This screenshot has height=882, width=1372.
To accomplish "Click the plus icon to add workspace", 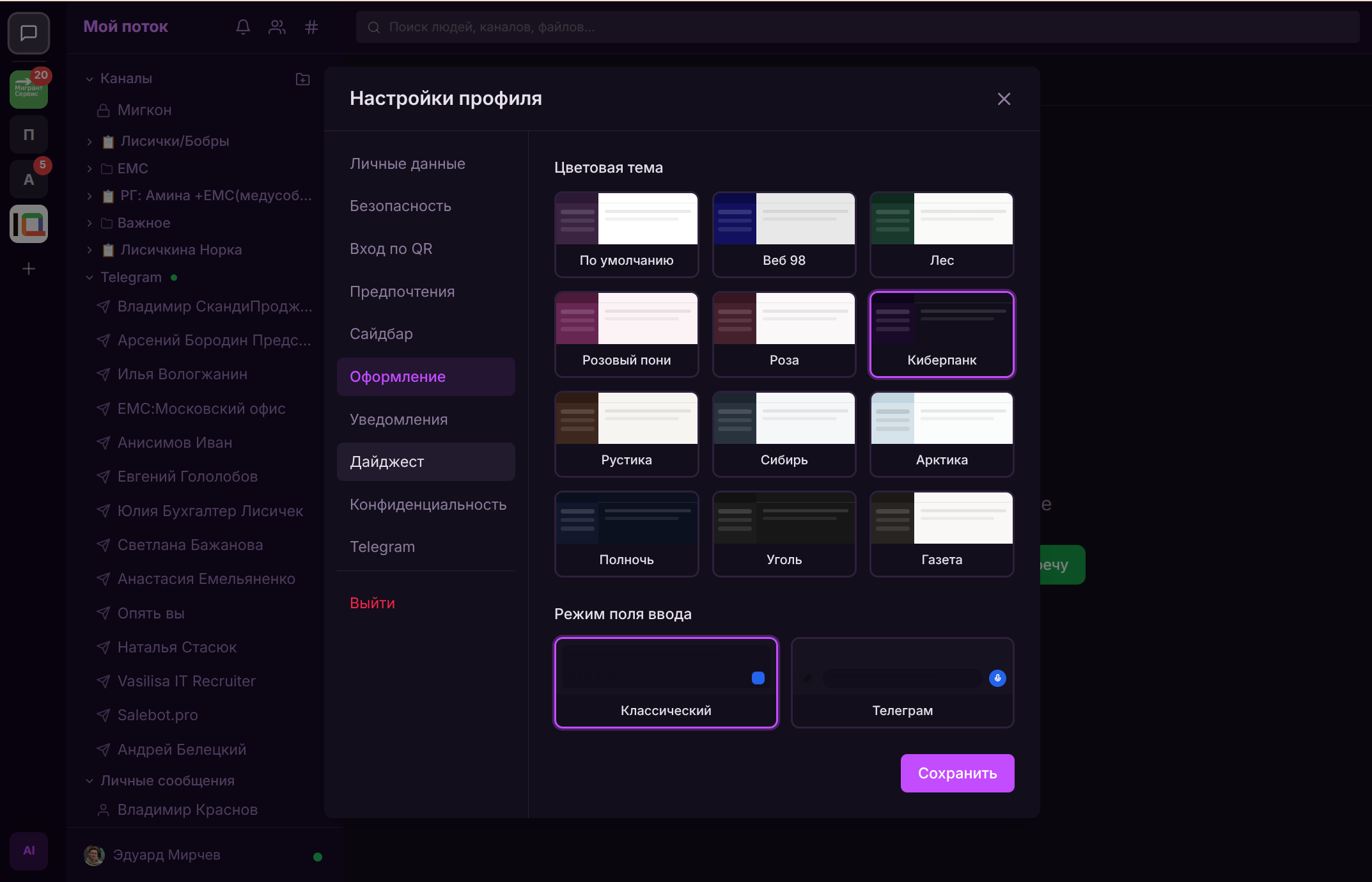I will pos(29,269).
